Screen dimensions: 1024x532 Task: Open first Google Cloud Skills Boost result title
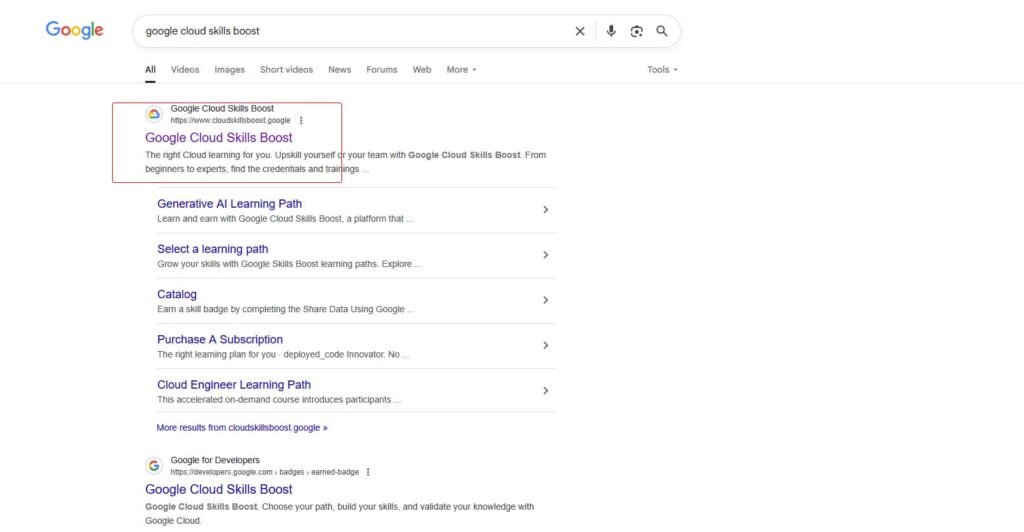[x=219, y=138]
